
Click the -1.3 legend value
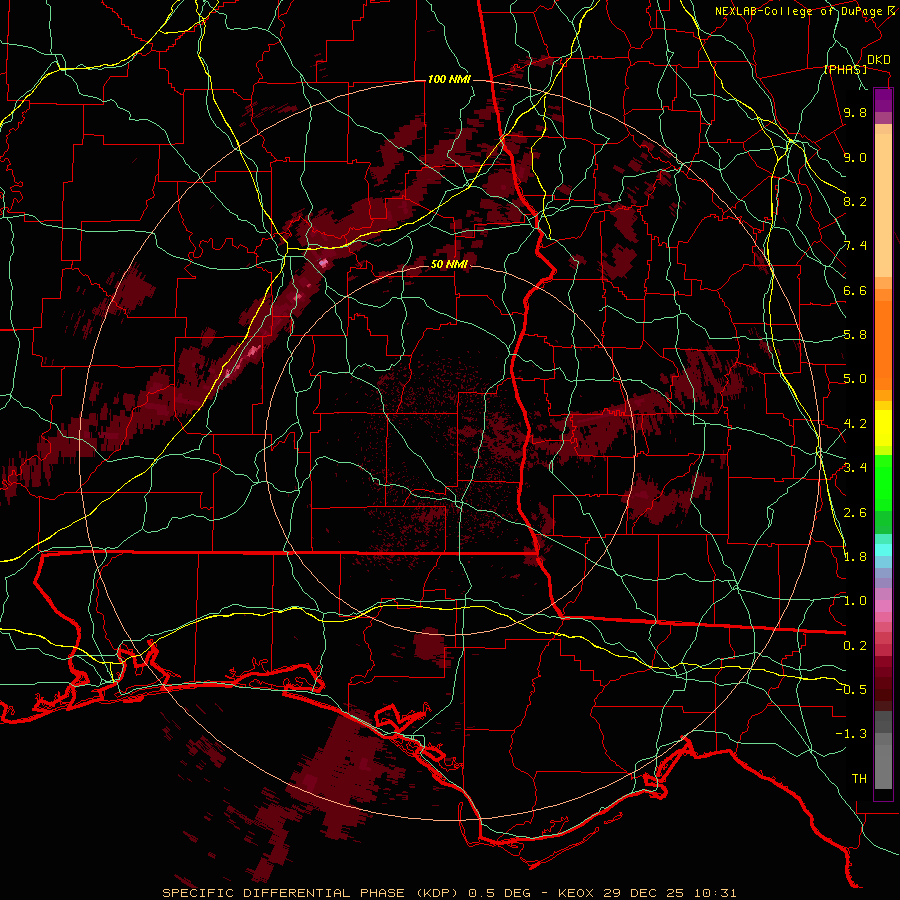pos(851,734)
